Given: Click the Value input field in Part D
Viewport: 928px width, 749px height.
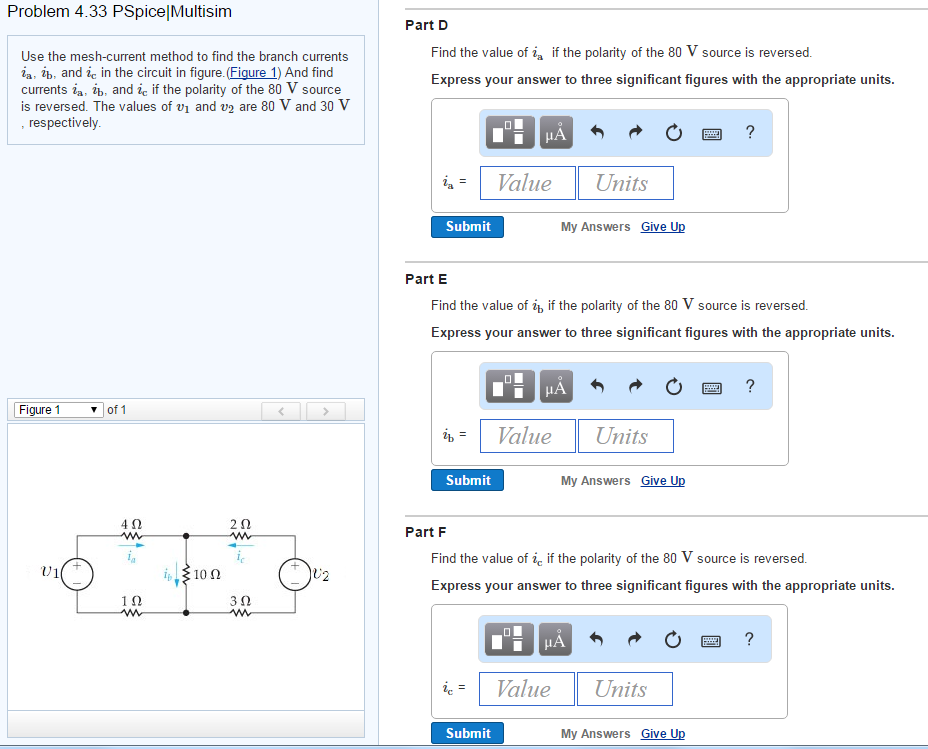Looking at the screenshot, I should 527,182.
